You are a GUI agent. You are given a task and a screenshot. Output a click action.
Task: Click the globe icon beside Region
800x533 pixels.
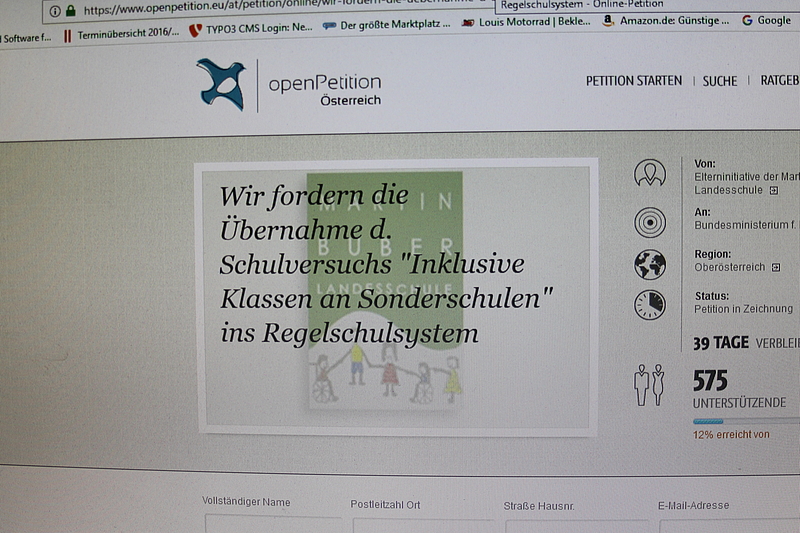[650, 264]
